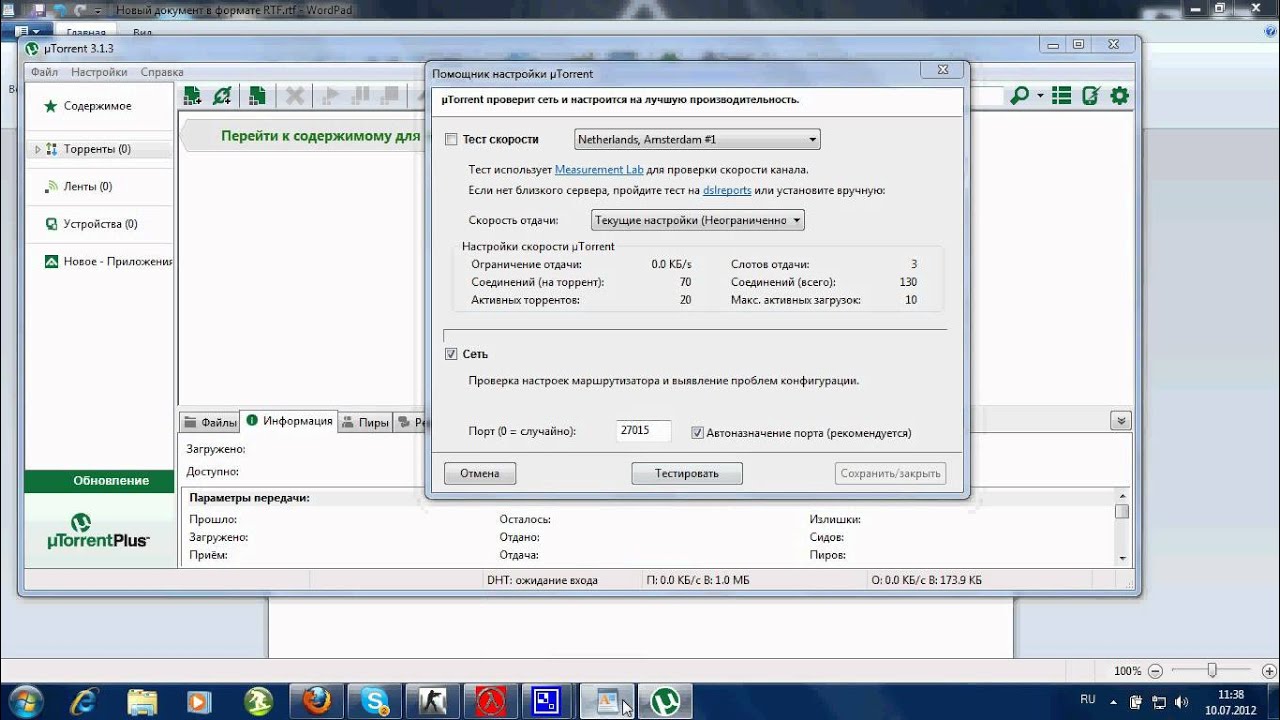Add torrent from URL icon
The image size is (1280, 720).
[222, 96]
